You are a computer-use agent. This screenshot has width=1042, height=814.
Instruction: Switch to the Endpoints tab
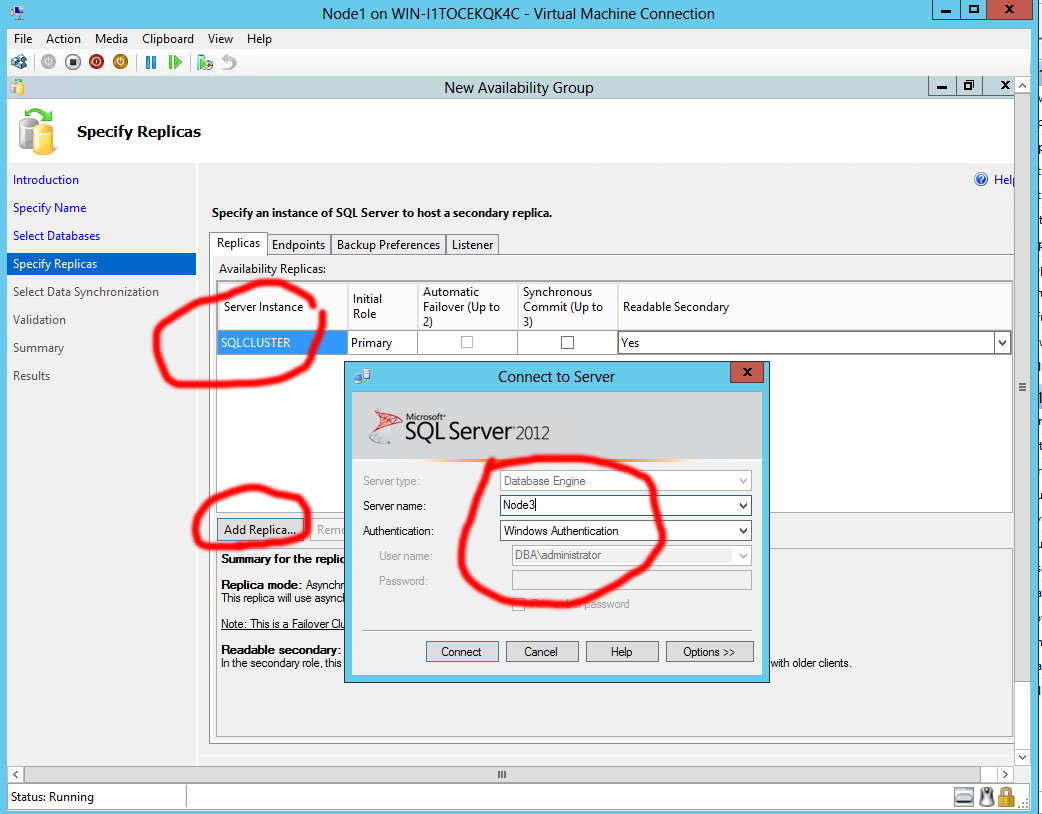point(298,245)
